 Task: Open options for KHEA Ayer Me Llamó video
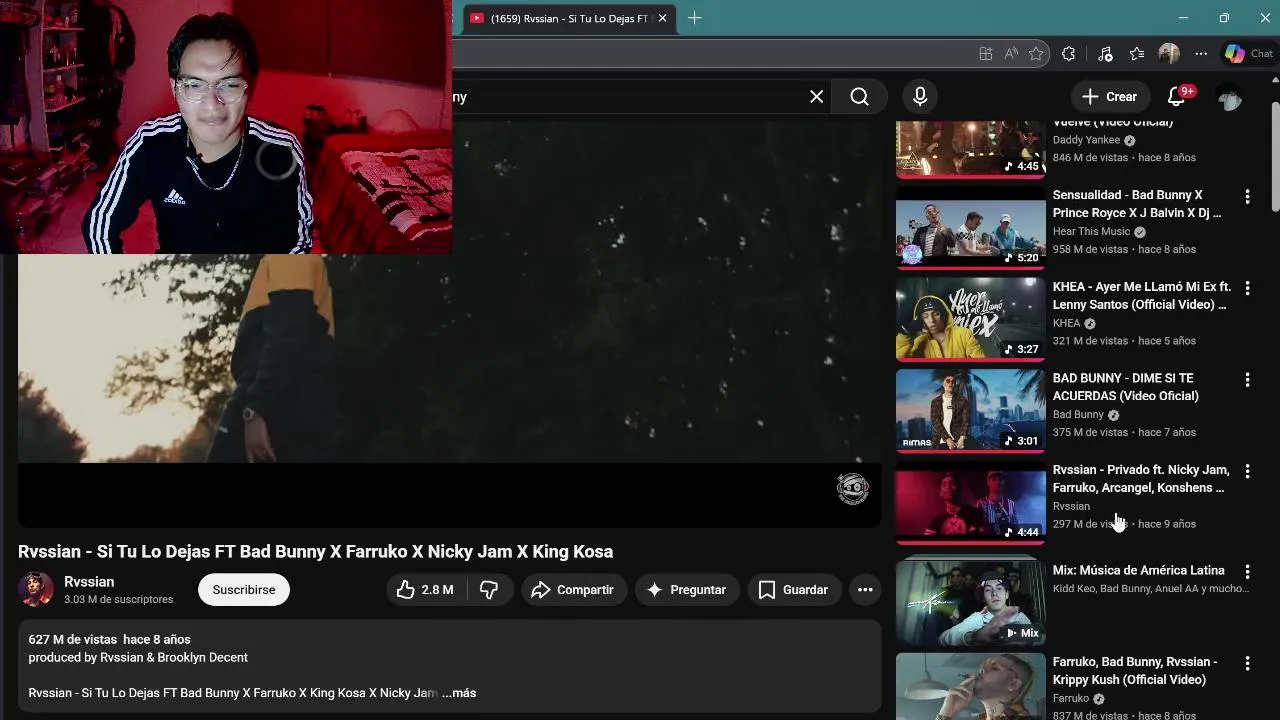1247,288
